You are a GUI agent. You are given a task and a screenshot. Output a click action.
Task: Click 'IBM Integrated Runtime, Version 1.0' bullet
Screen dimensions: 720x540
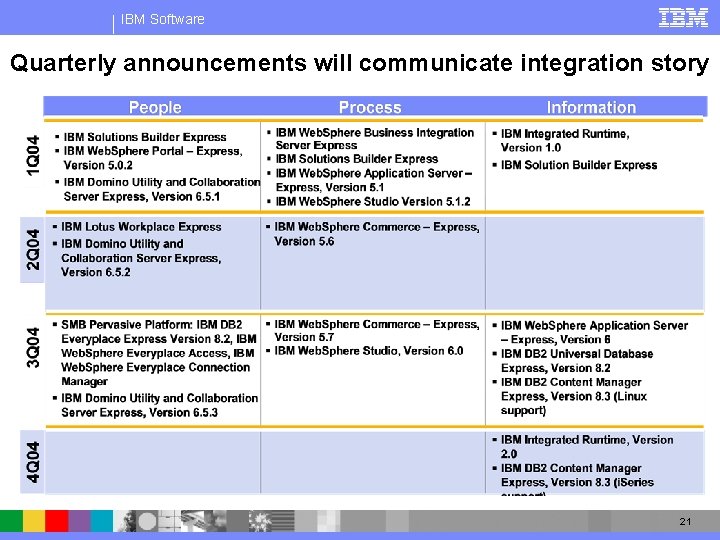point(565,141)
